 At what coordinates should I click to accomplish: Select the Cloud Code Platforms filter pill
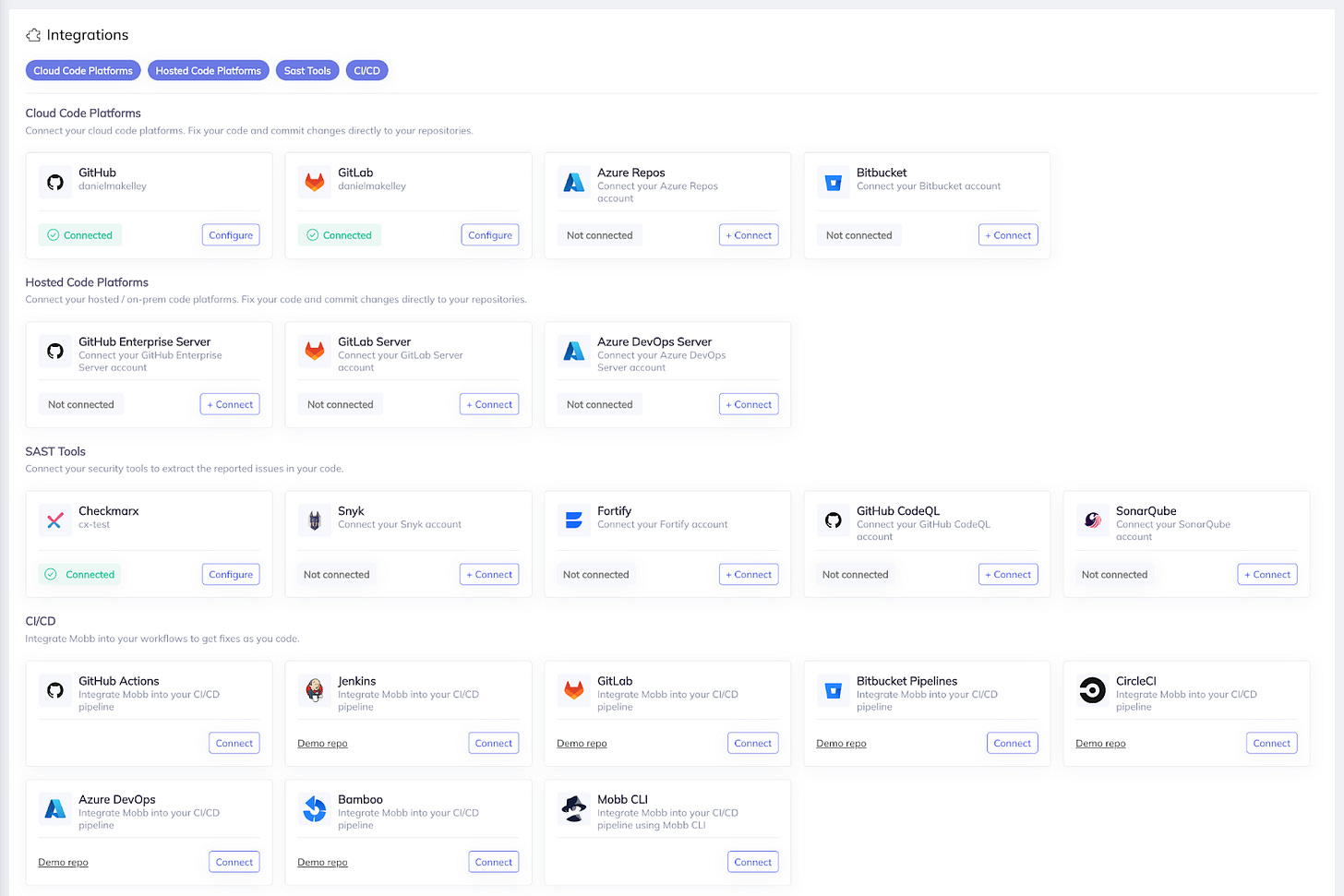[x=83, y=70]
